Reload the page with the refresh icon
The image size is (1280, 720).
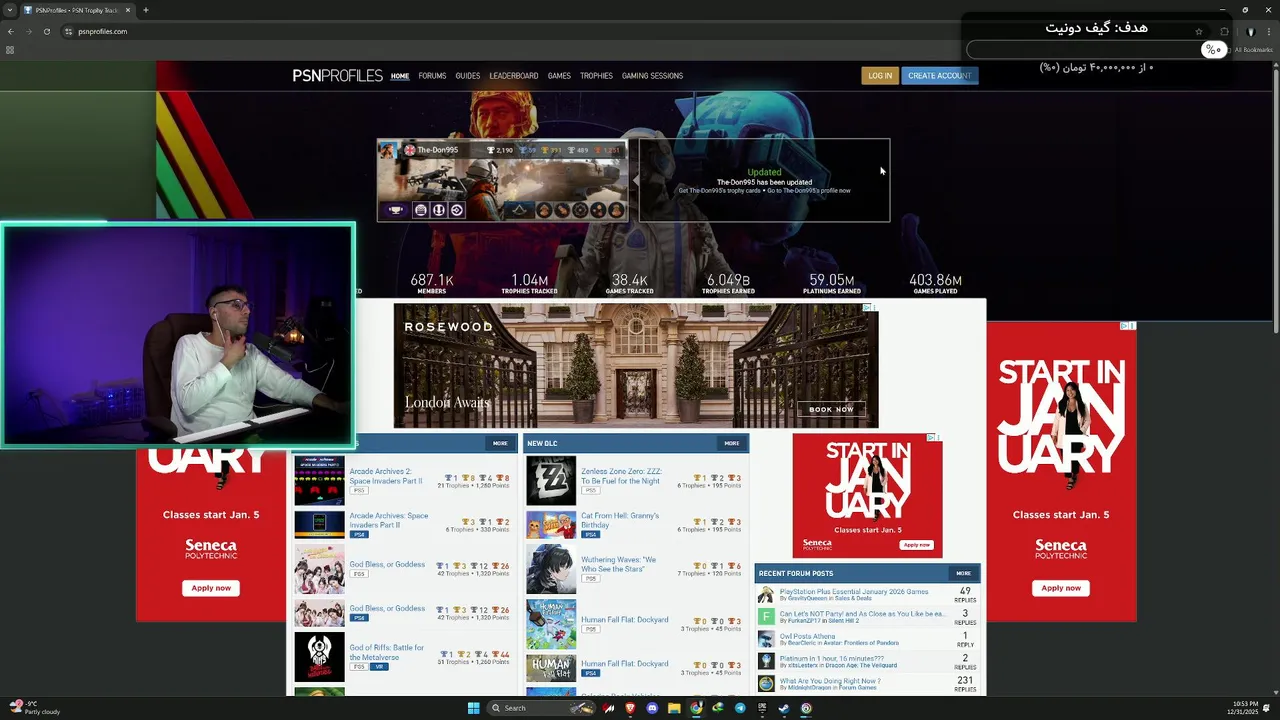(x=46, y=31)
